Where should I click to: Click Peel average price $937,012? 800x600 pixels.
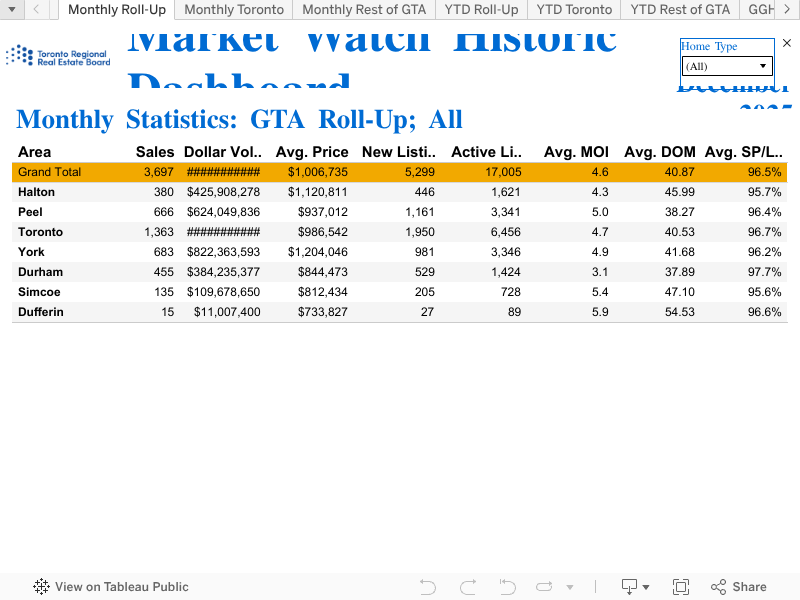(x=323, y=212)
